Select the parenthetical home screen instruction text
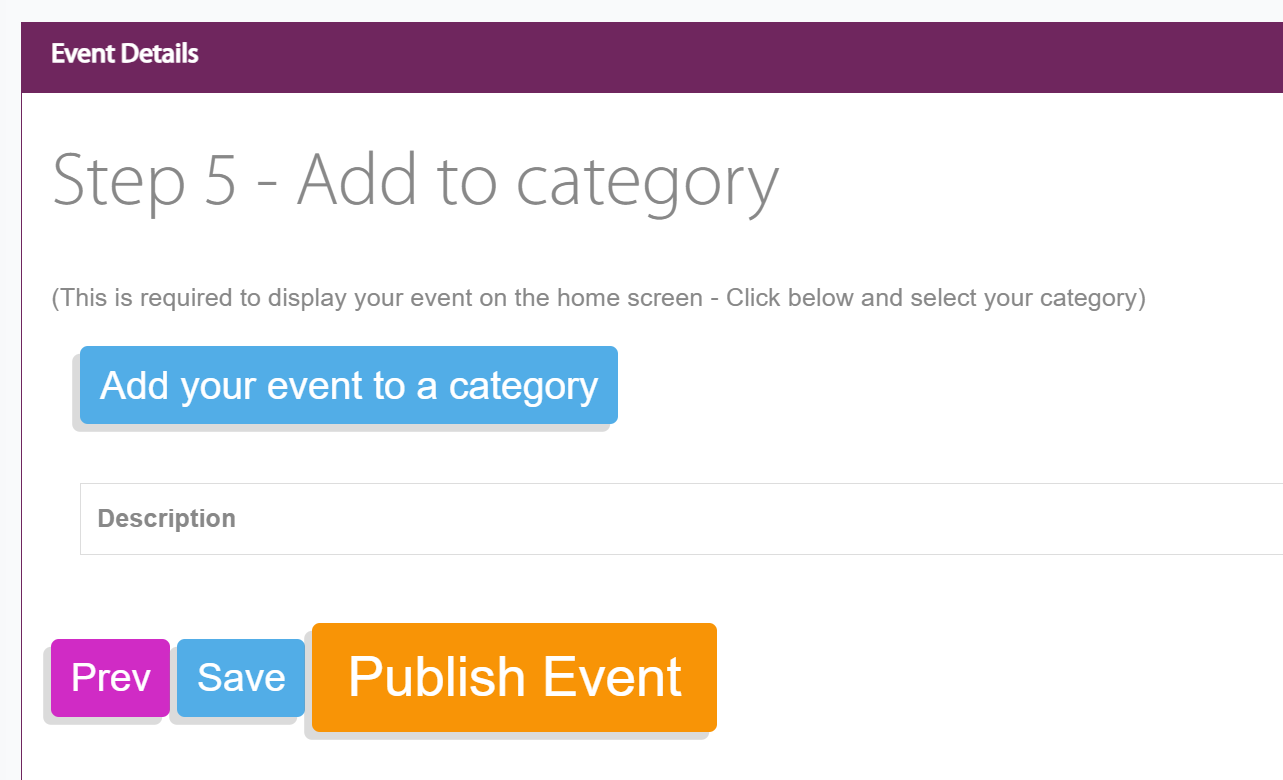The height and width of the screenshot is (780, 1283). 598,298
